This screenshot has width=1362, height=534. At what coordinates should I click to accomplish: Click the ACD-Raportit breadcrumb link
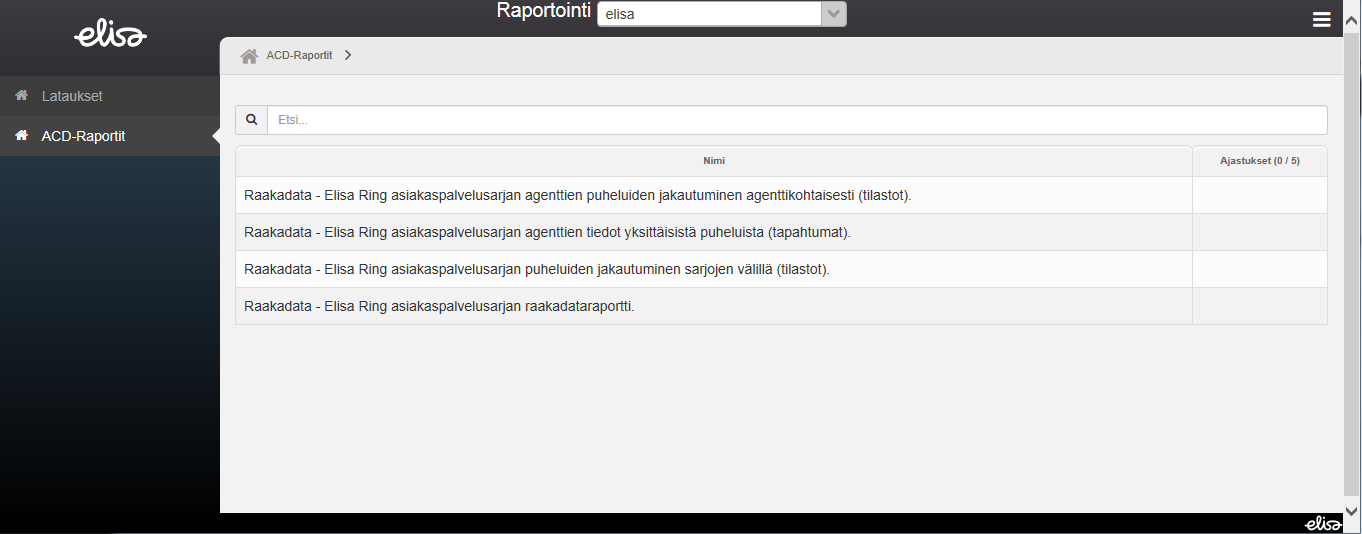[299, 56]
